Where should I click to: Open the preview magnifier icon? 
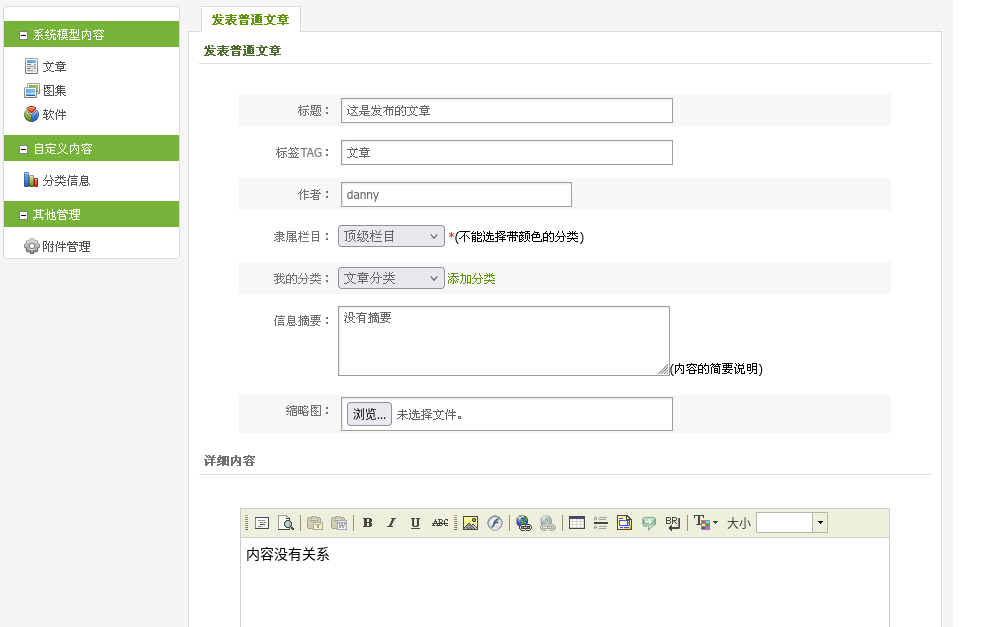click(x=286, y=523)
